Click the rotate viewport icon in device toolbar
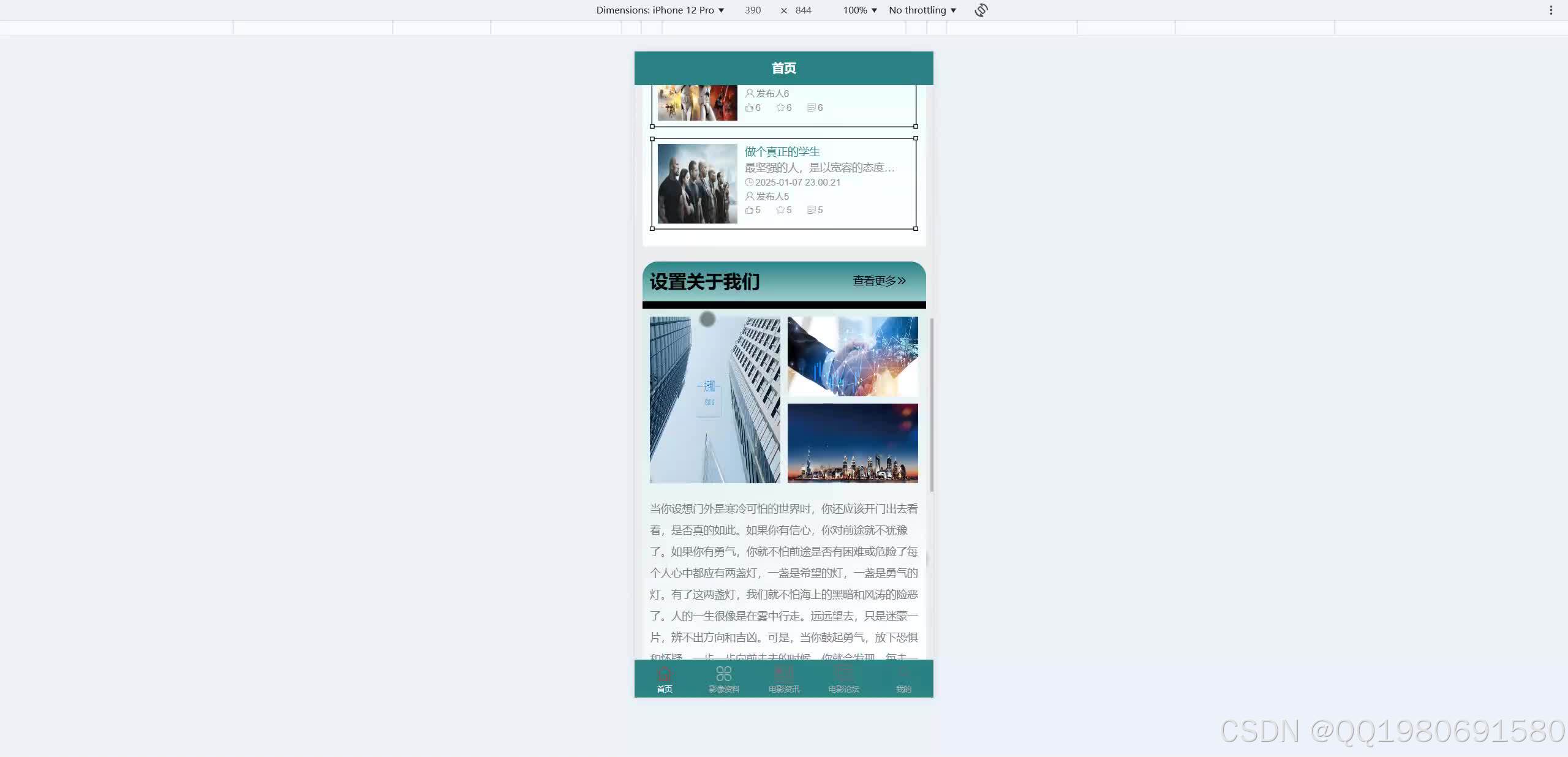Viewport: 1568px width, 757px height. [x=981, y=10]
